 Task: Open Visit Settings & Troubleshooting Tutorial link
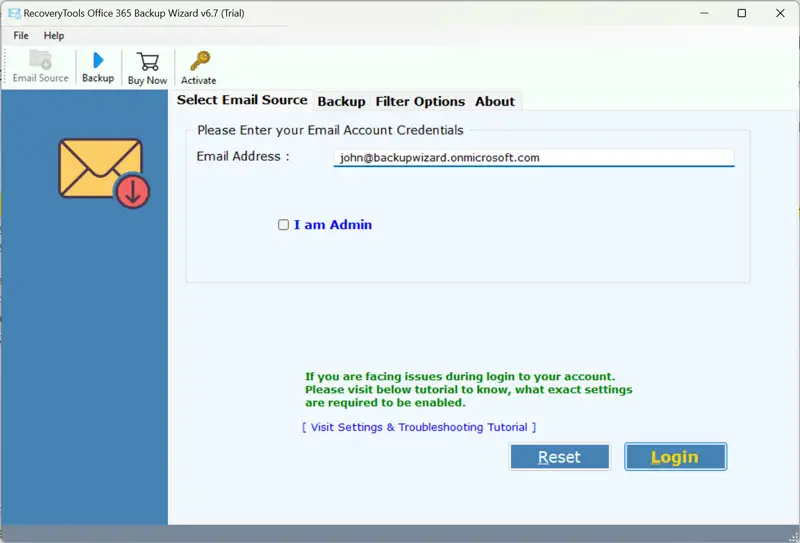[x=419, y=427]
